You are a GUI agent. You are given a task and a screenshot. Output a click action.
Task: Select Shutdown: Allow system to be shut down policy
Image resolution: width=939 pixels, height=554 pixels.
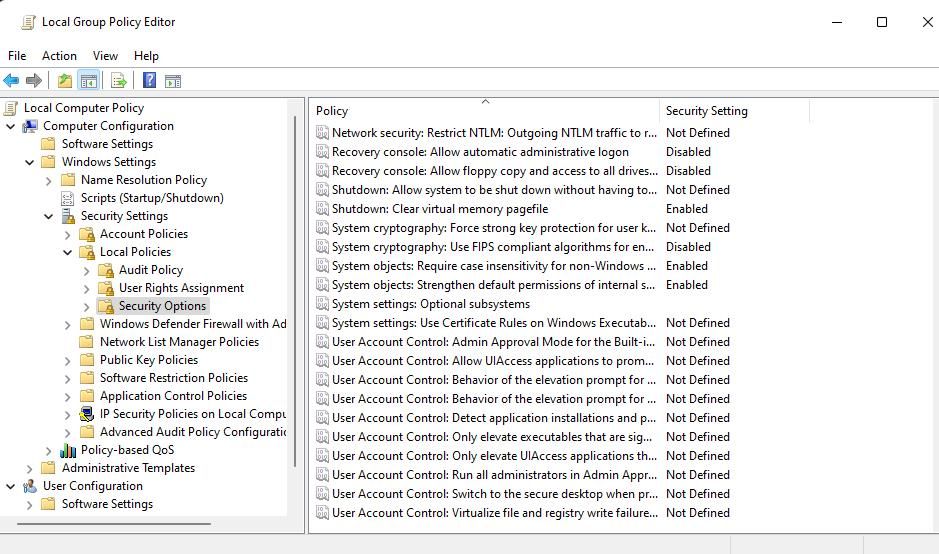pos(494,190)
